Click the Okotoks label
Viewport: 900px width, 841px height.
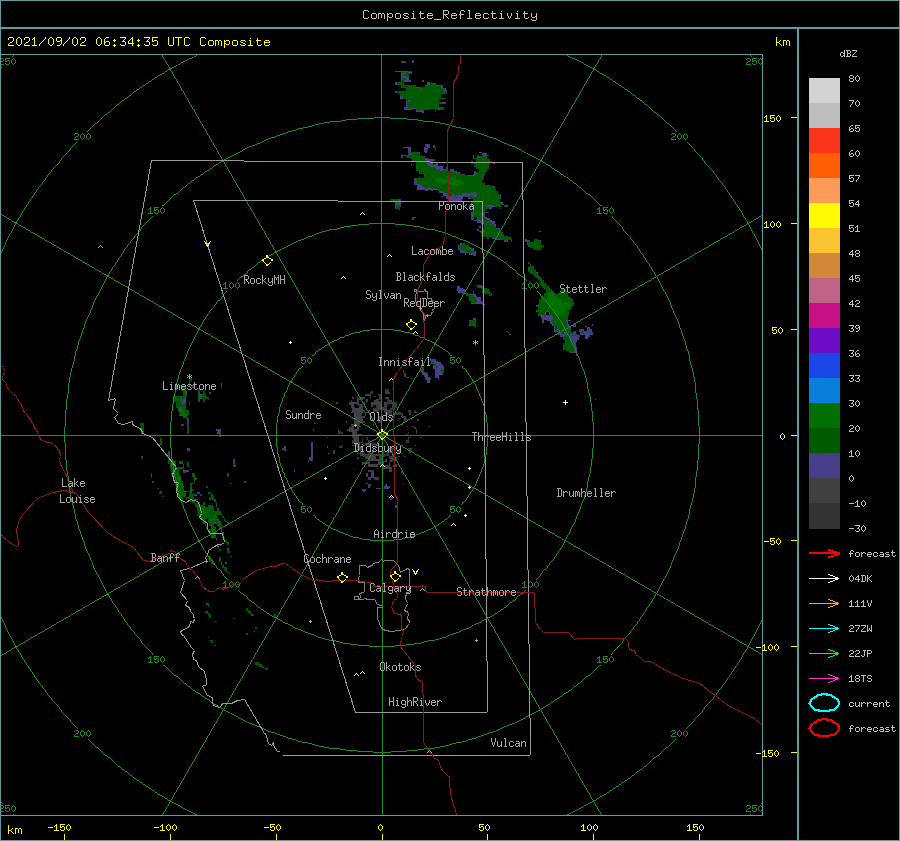(x=400, y=667)
